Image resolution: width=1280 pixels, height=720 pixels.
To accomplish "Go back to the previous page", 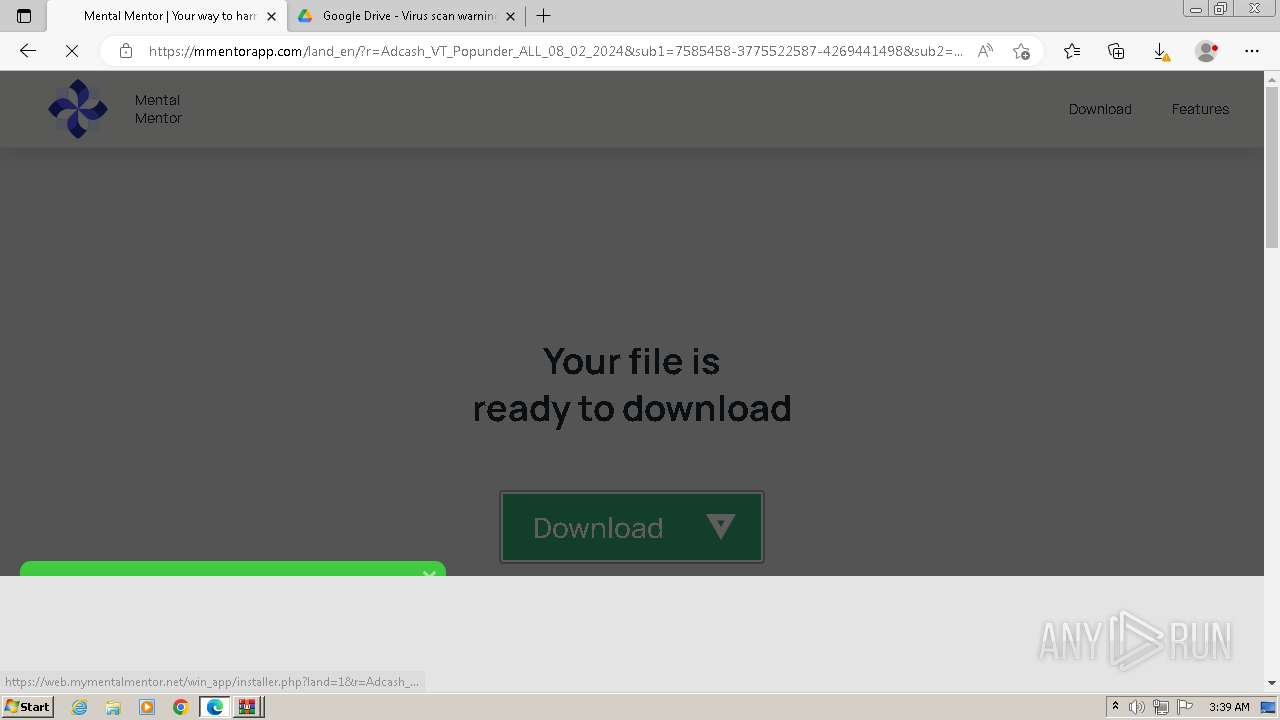I will point(28,51).
